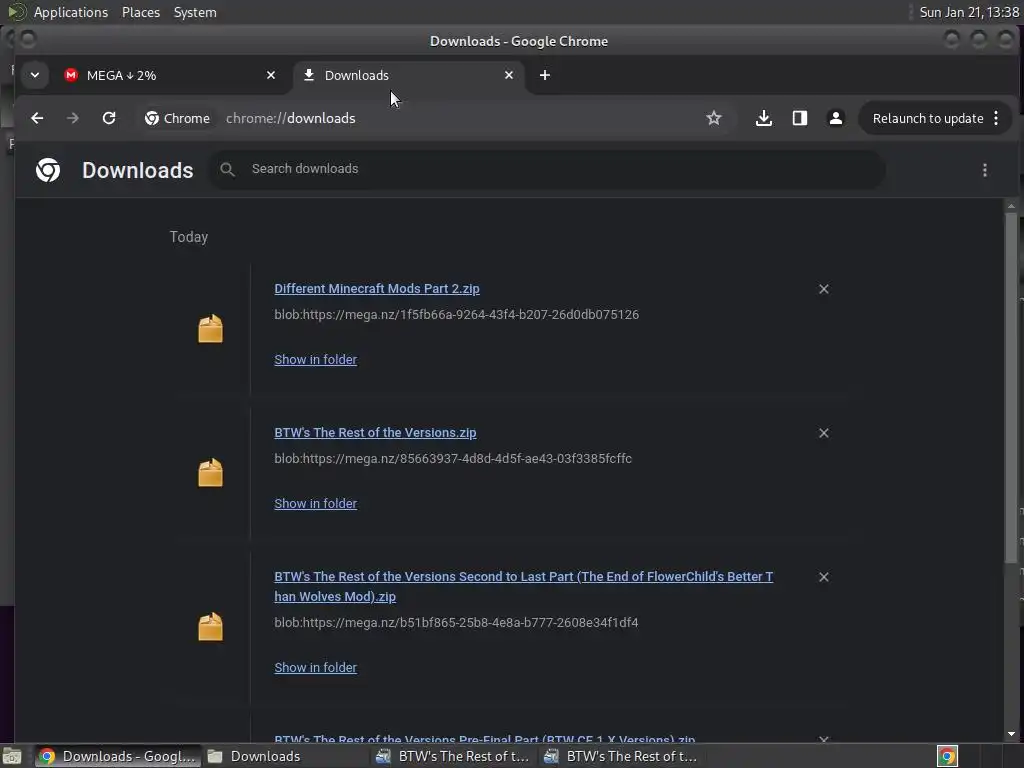
Task: Show BTW's The Rest of the Versions.zip in folder
Action: pyautogui.click(x=315, y=504)
